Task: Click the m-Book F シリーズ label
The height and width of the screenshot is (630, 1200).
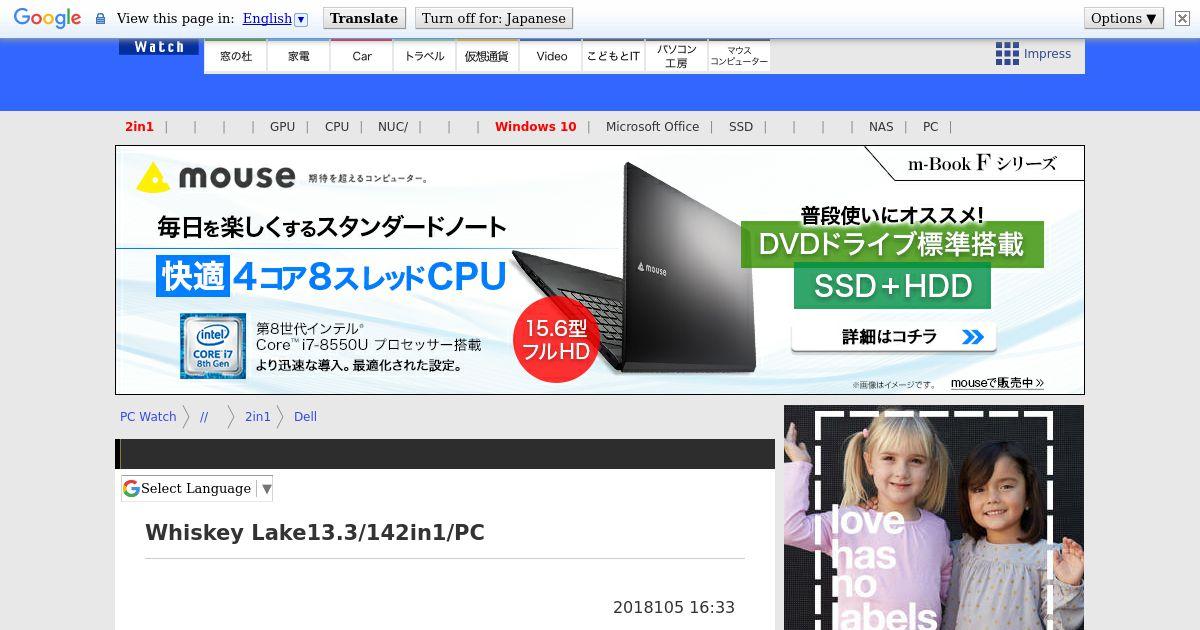Action: pyautogui.click(x=982, y=164)
